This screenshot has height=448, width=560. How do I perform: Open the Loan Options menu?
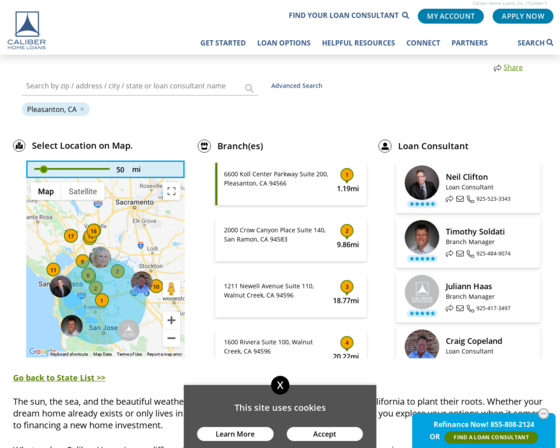point(284,43)
